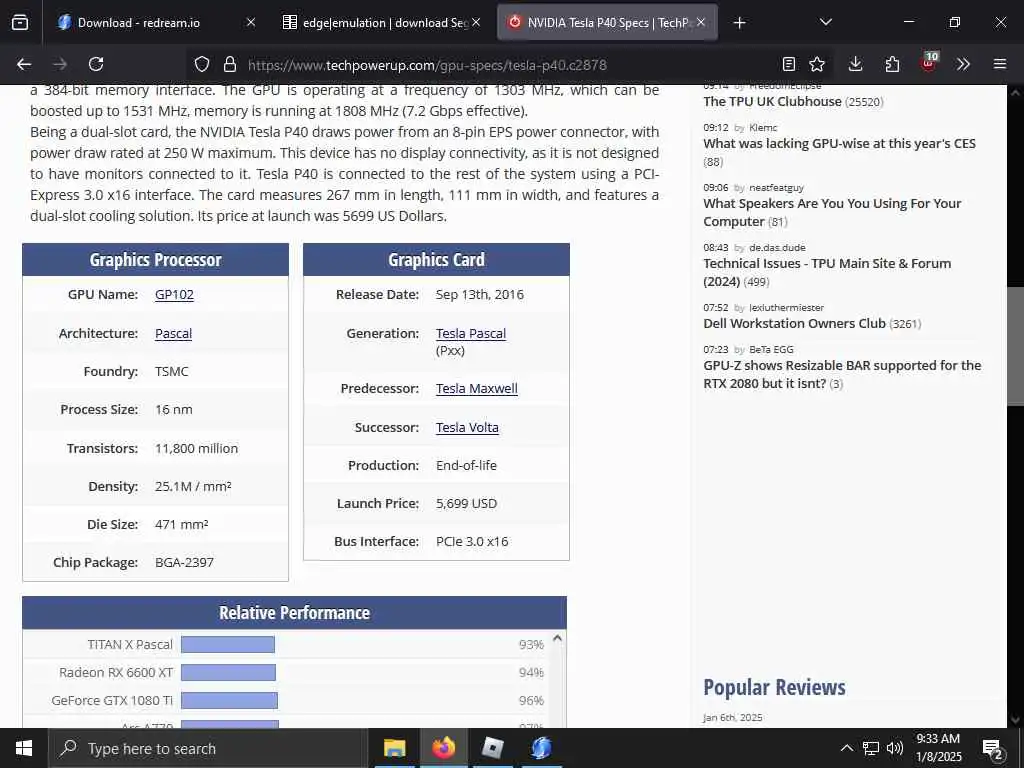Image resolution: width=1024 pixels, height=768 pixels.
Task: Select TSMC foundry value
Action: (172, 372)
